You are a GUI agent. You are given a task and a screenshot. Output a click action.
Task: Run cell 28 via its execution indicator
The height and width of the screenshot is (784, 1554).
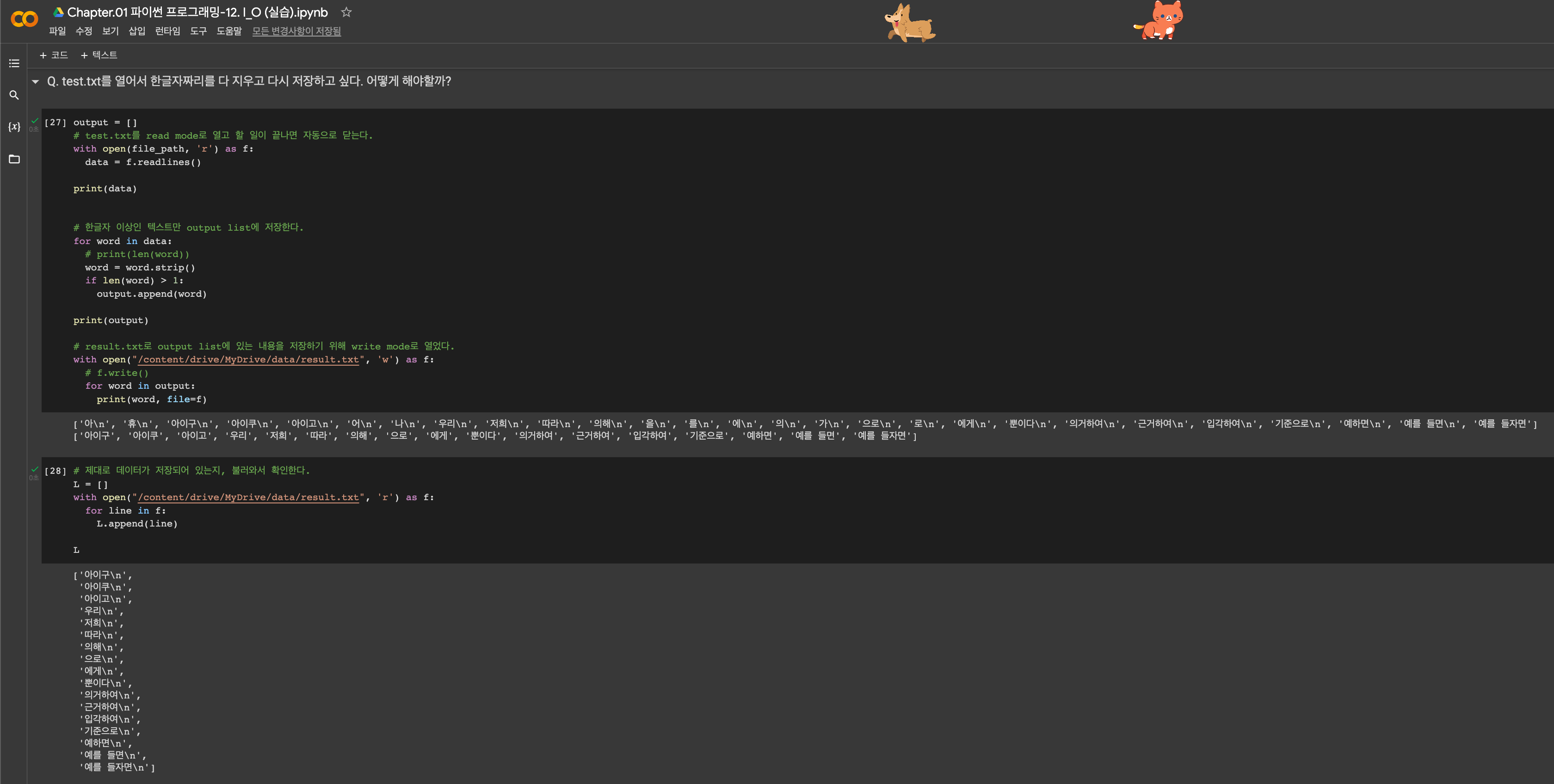point(55,471)
